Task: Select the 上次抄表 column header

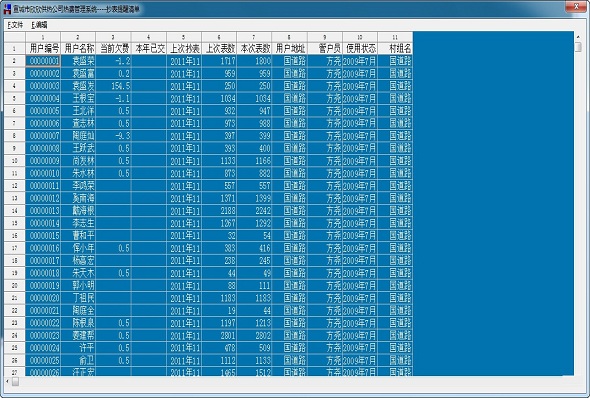Action: [x=184, y=48]
